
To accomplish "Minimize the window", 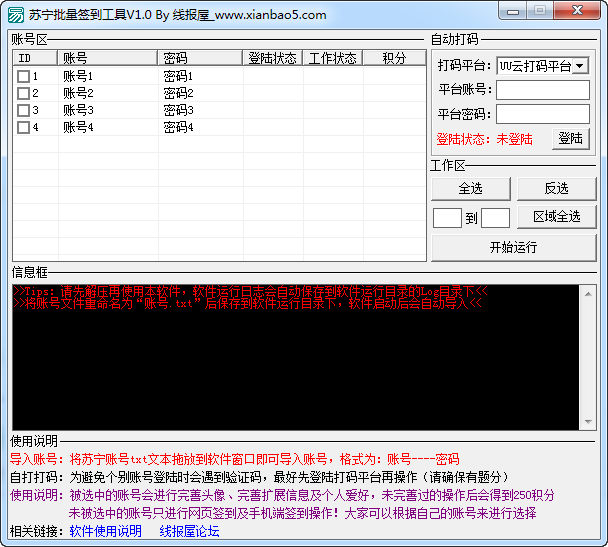I will tap(513, 11).
